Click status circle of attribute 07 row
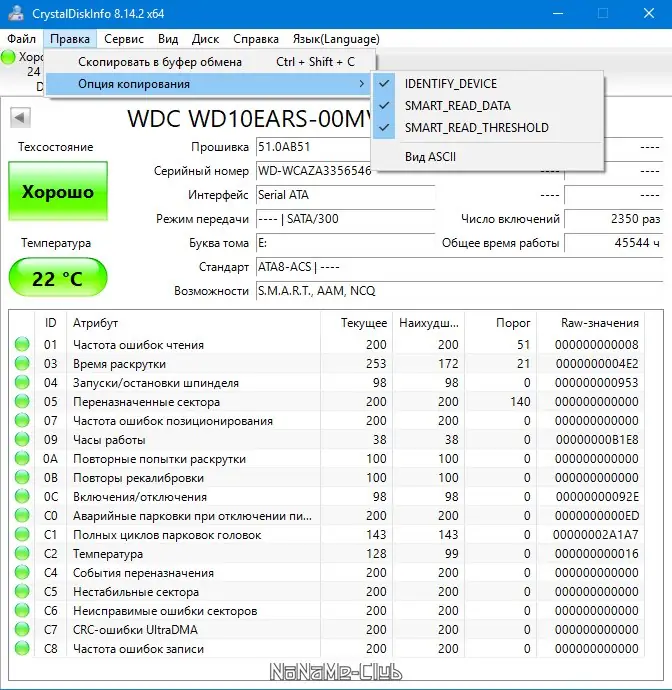Viewport: 672px width, 690px height. pos(22,420)
